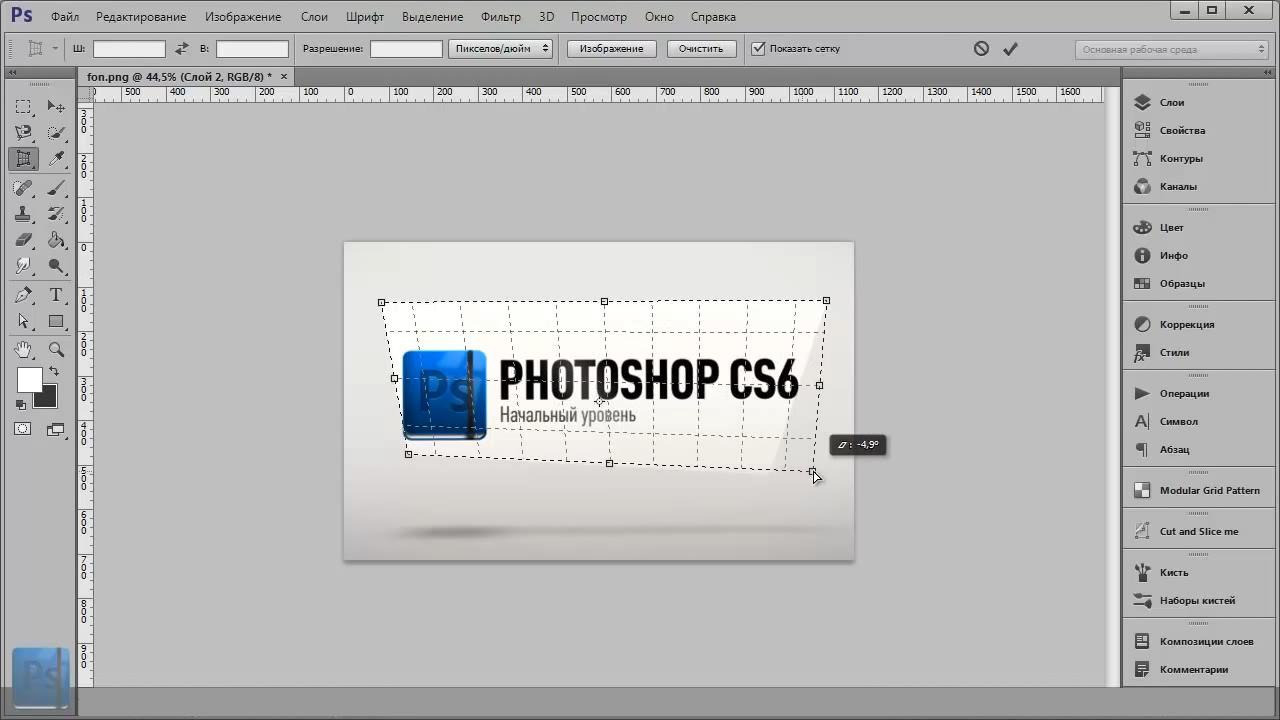This screenshot has width=1280, height=720.
Task: Expand the Слои panel
Action: point(1171,102)
